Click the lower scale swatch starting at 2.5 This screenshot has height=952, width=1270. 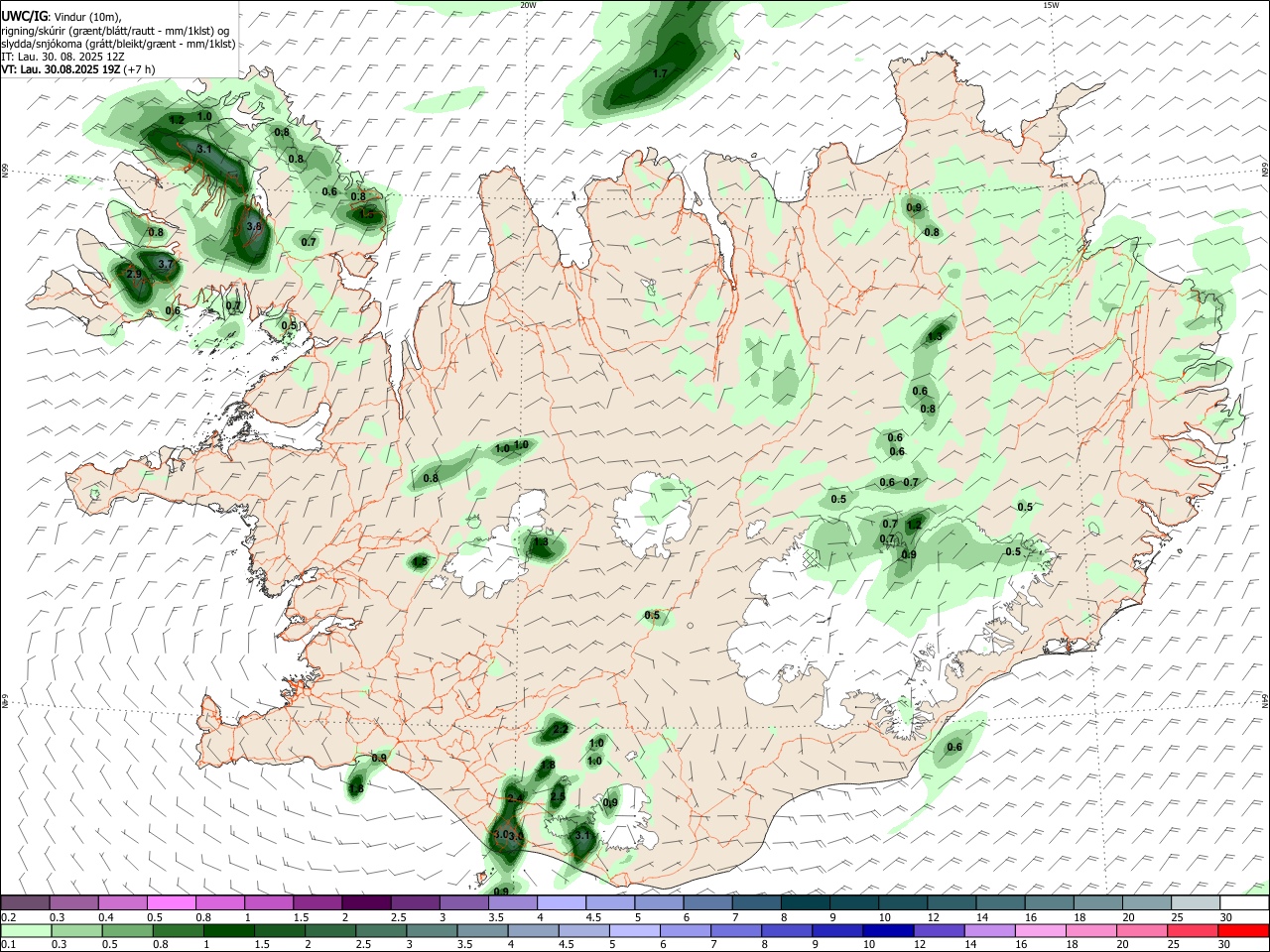pyautogui.click(x=382, y=930)
